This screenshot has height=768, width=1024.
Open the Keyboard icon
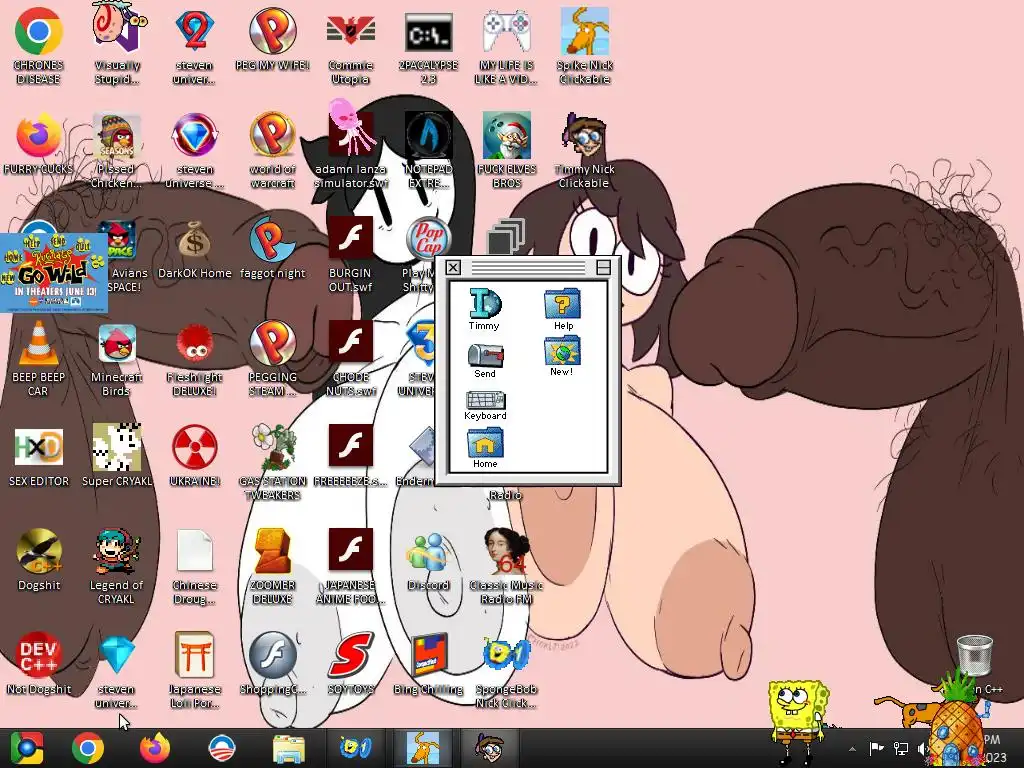click(485, 406)
